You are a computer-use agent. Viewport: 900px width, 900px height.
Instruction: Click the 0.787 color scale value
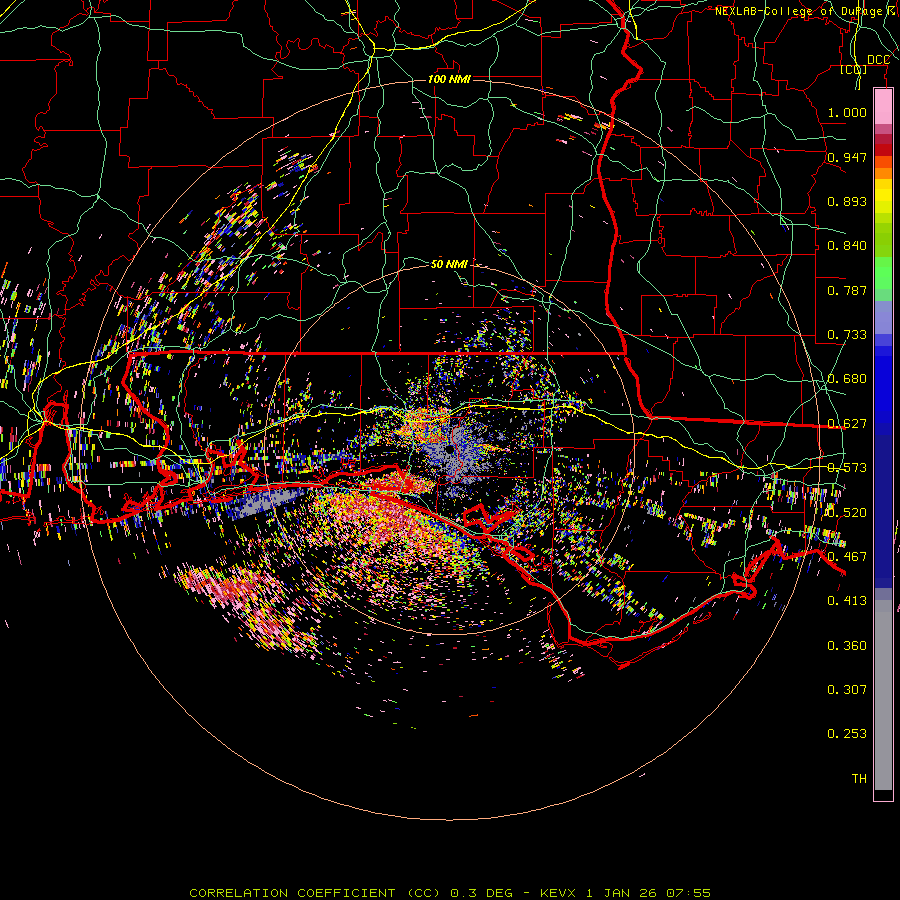point(847,290)
